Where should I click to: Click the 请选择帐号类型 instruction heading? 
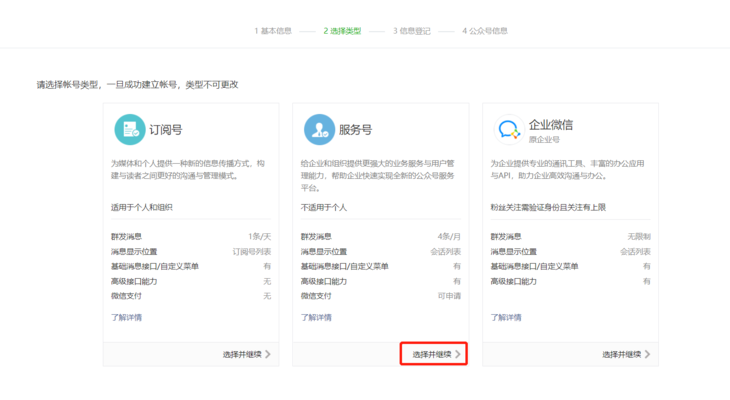click(137, 84)
